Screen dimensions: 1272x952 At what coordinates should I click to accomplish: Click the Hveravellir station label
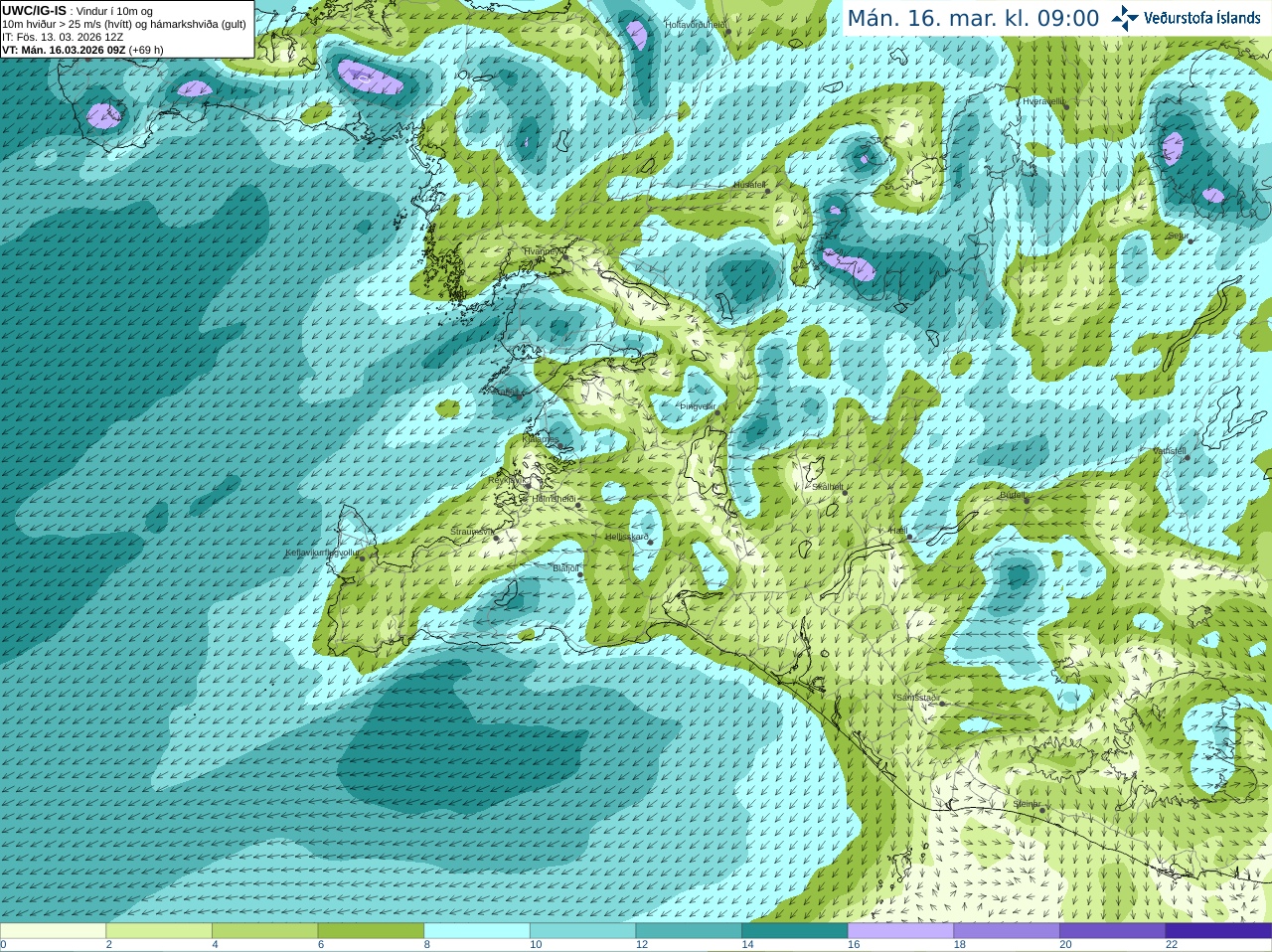[1042, 101]
